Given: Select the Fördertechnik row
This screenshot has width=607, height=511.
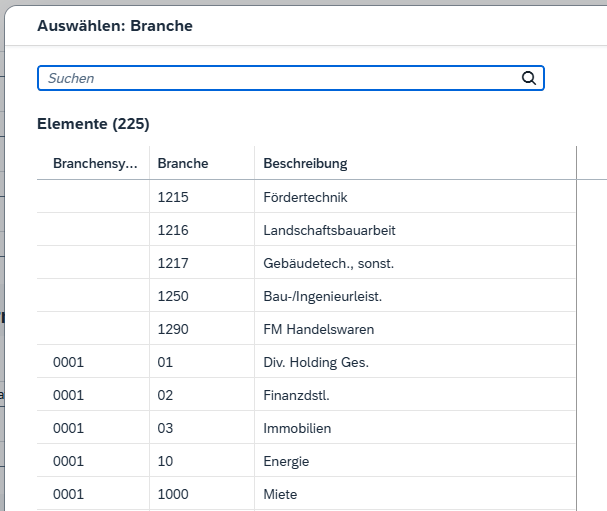Looking at the screenshot, I should click(x=305, y=197).
